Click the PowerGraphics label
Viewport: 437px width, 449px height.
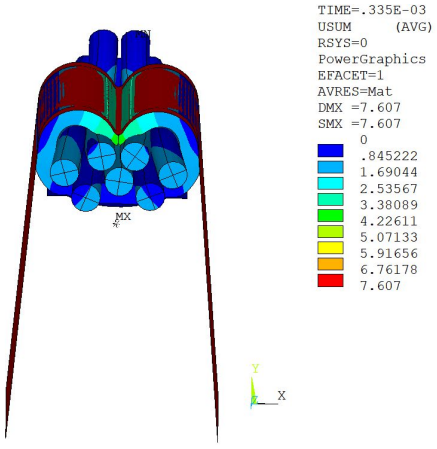tap(372, 59)
